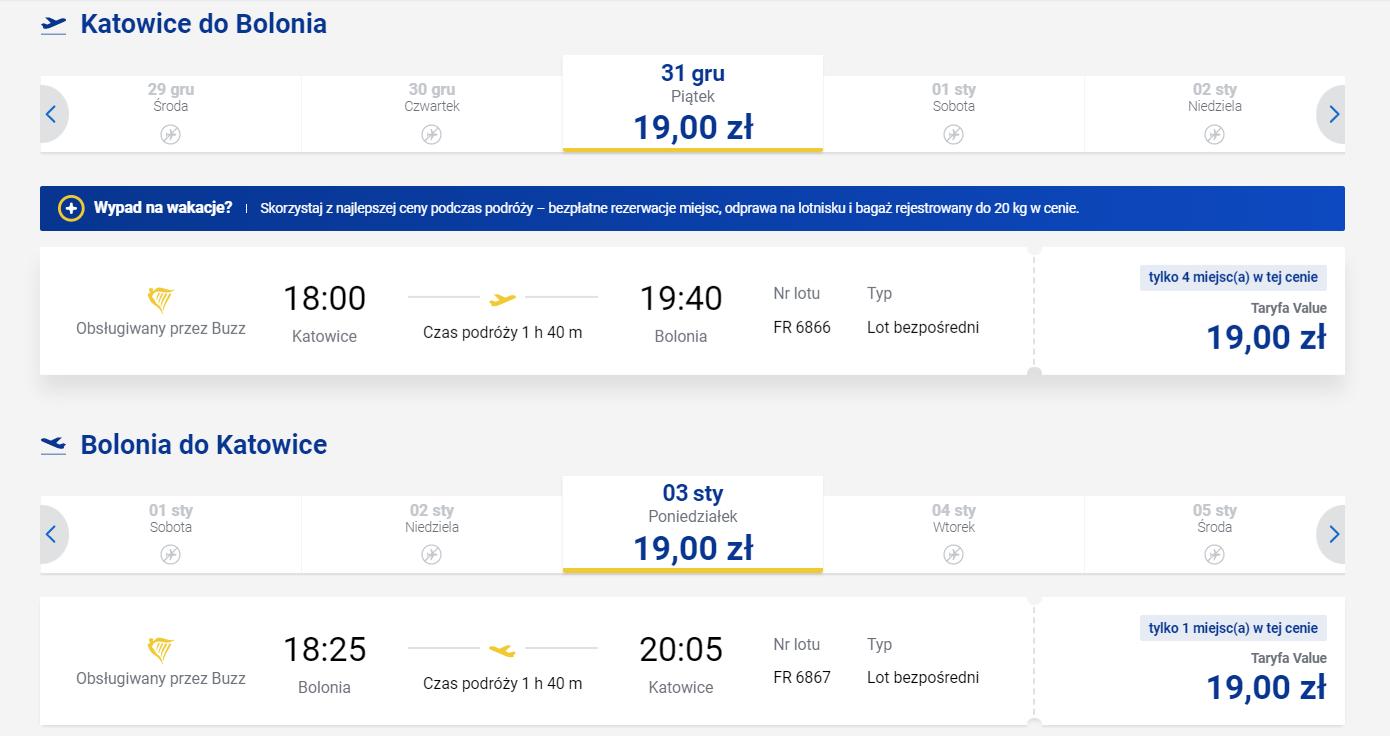Image resolution: width=1390 pixels, height=736 pixels.
Task: Click the no-flight icon under 05 sty Środa
Action: pos(1214,555)
